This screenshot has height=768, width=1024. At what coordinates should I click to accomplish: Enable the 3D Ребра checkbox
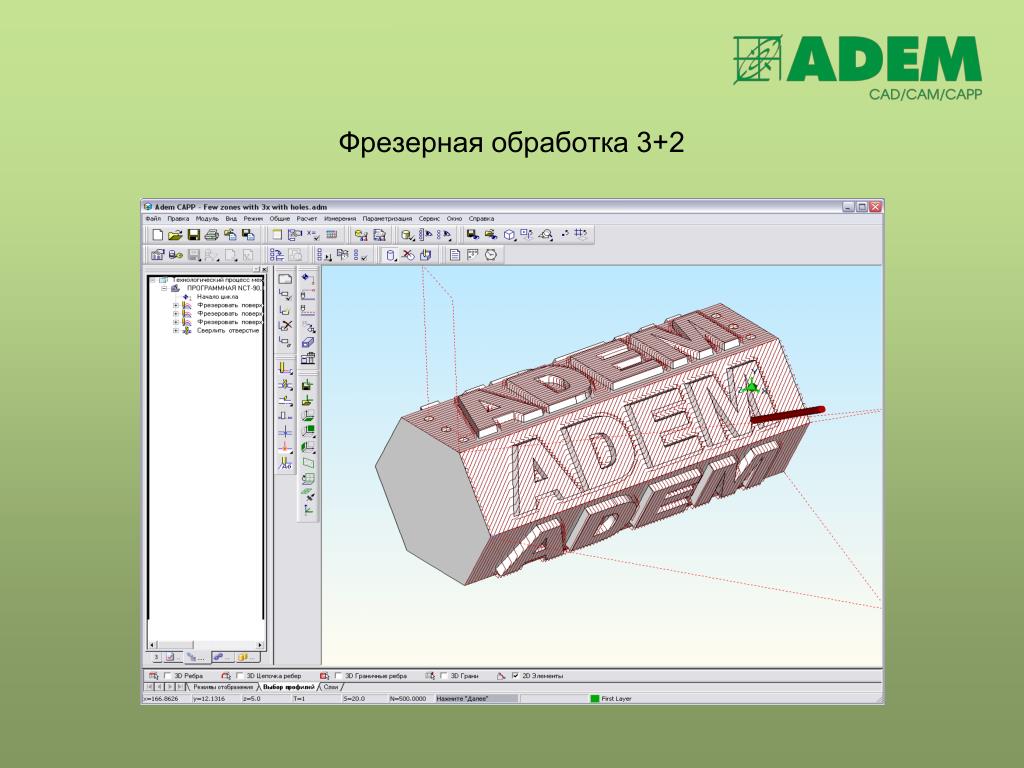pos(168,676)
